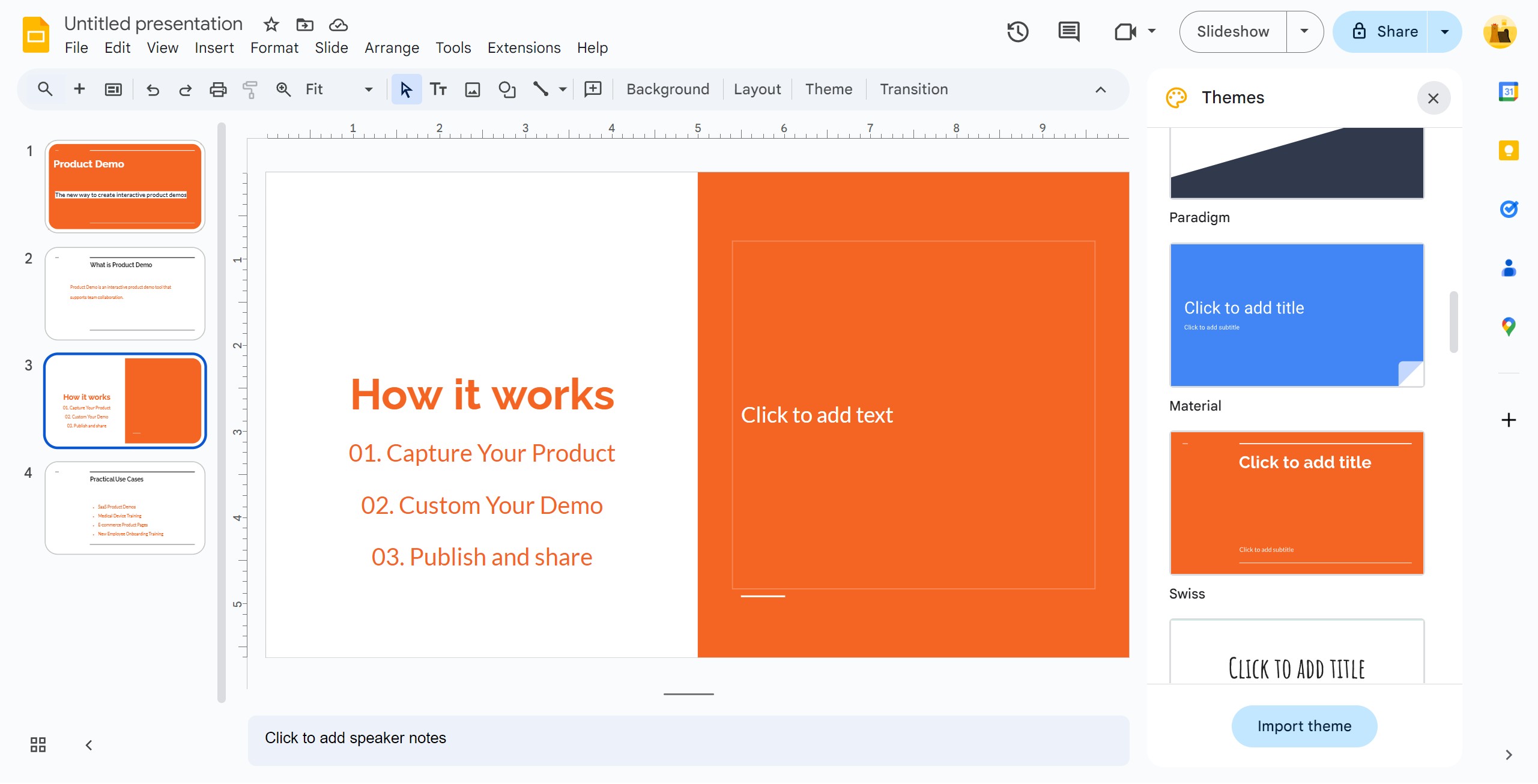
Task: Click Get add-ons plus icon
Action: coord(1509,420)
